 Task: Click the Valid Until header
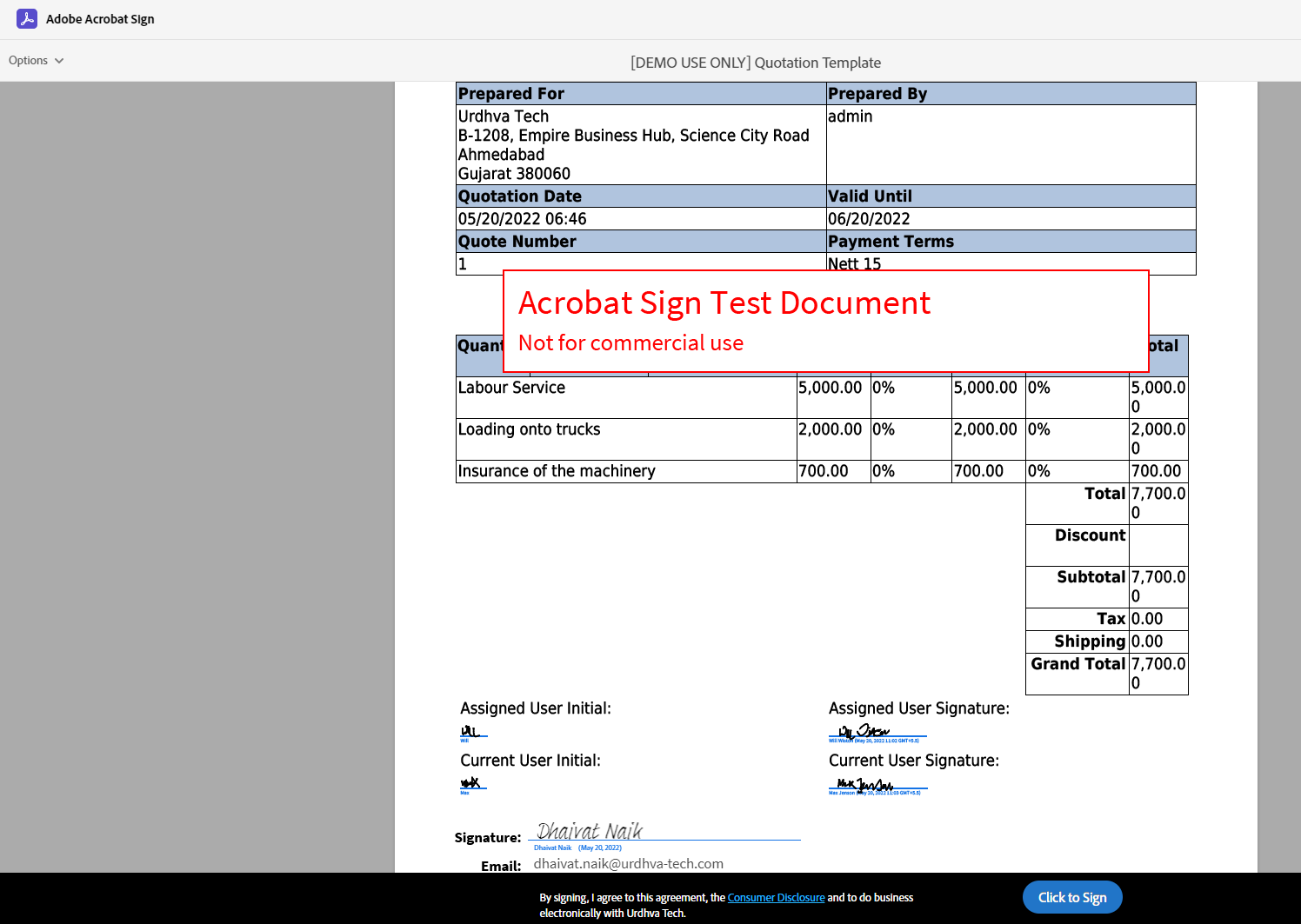coord(1011,196)
